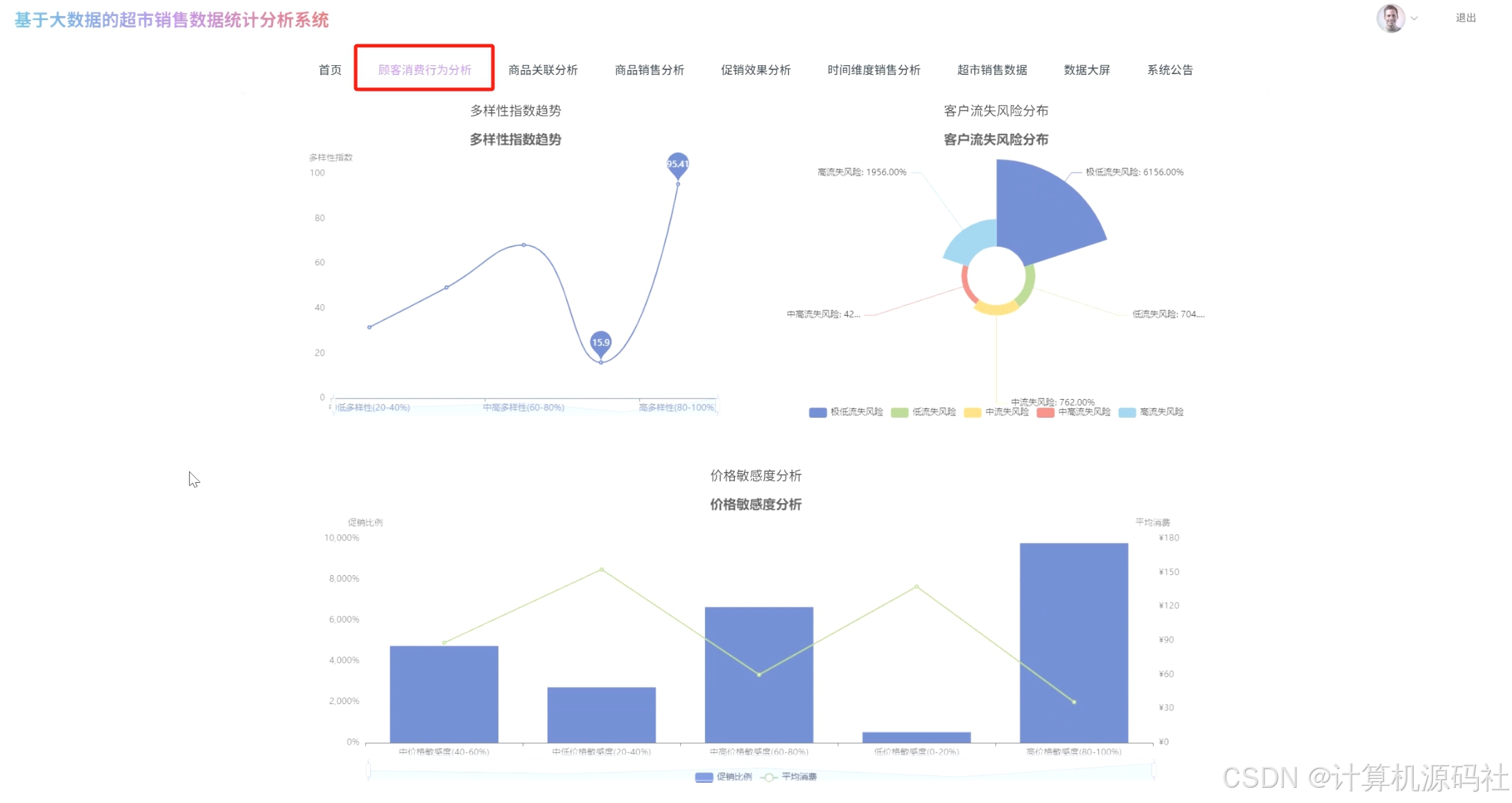The height and width of the screenshot is (803, 1512).
Task: Click the 中价格敏感度(40-60%) bar
Action: (x=444, y=694)
